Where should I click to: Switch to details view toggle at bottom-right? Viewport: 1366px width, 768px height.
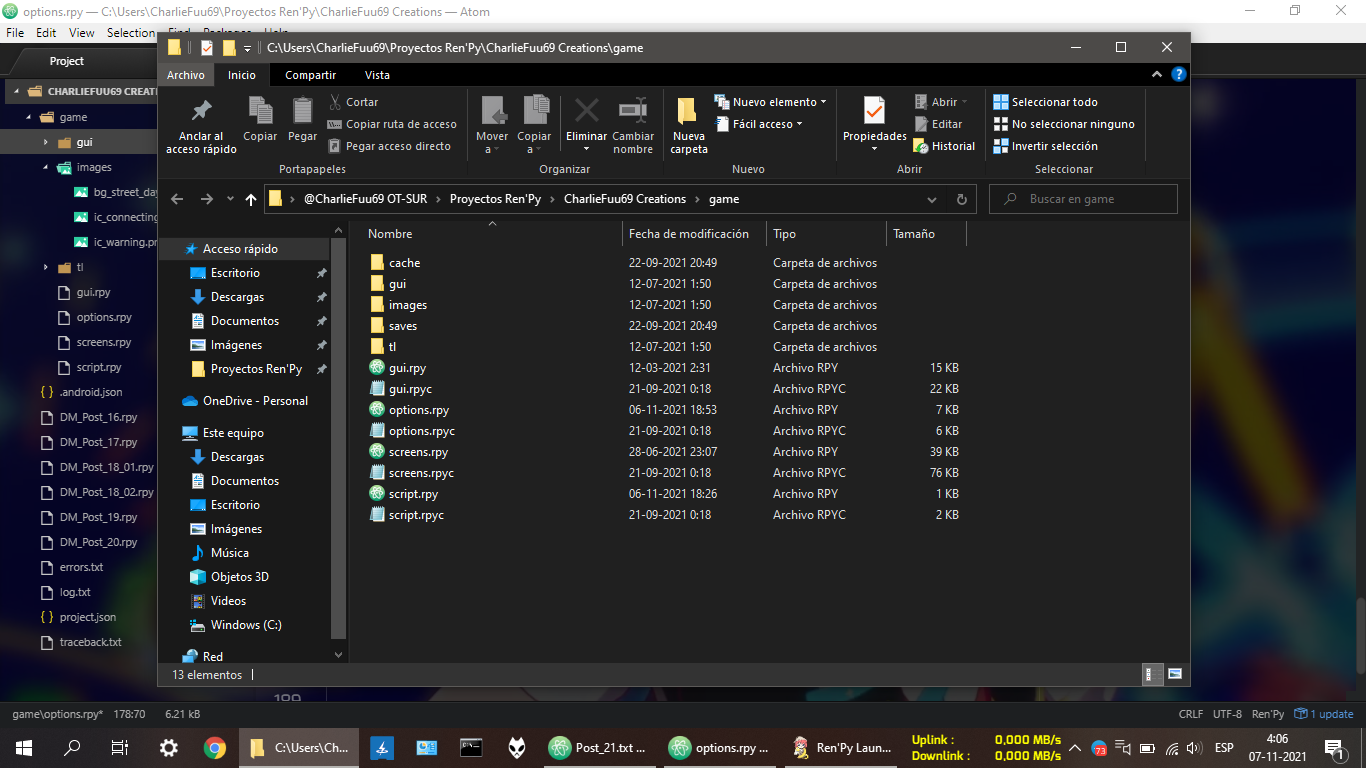click(x=1151, y=674)
